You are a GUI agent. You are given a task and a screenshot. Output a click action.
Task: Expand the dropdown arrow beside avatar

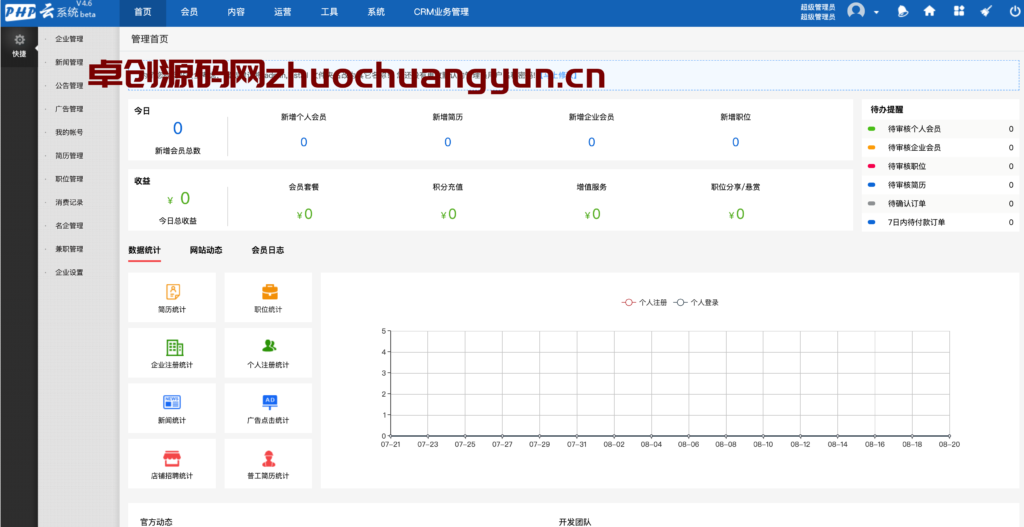[876, 12]
